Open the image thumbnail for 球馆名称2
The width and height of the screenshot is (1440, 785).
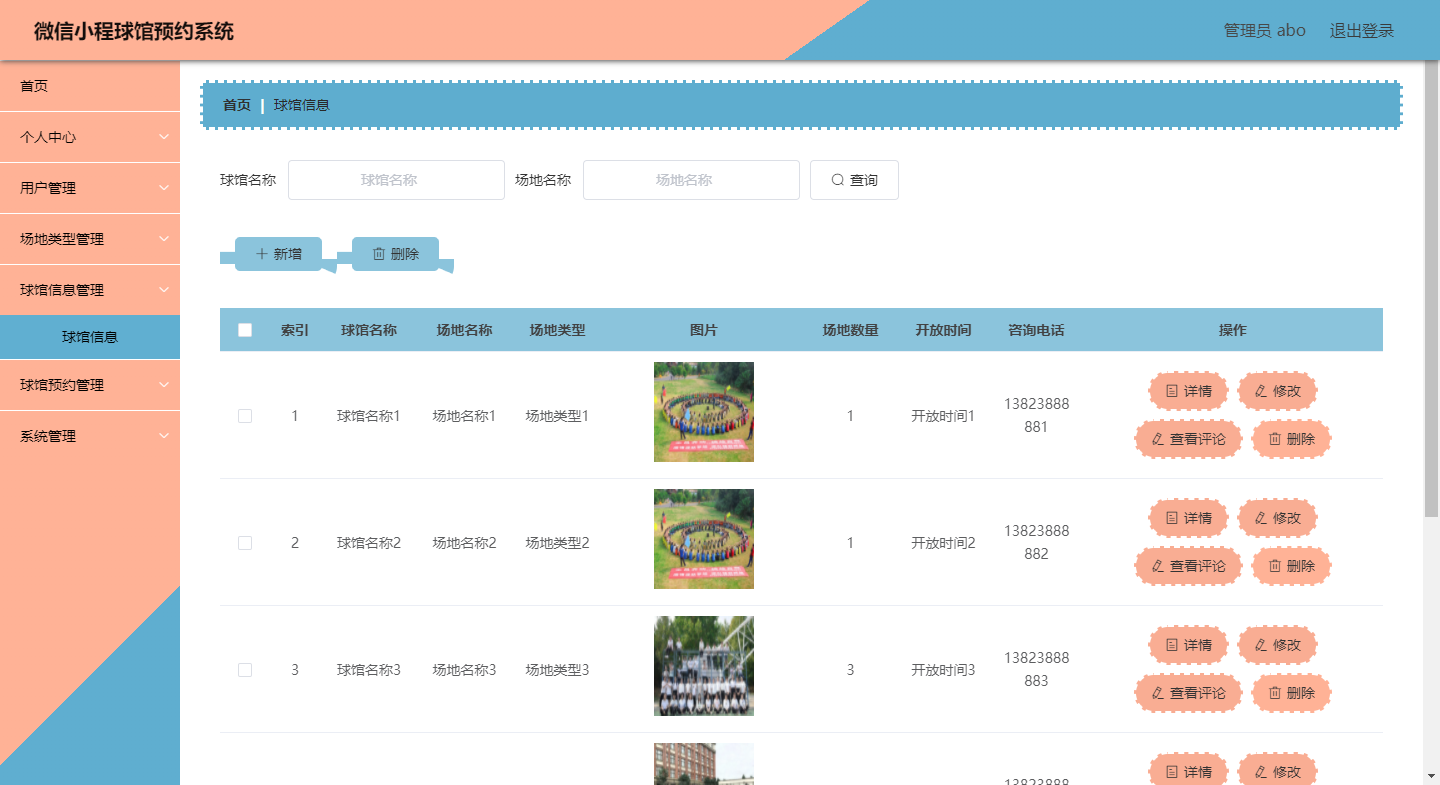coord(704,539)
